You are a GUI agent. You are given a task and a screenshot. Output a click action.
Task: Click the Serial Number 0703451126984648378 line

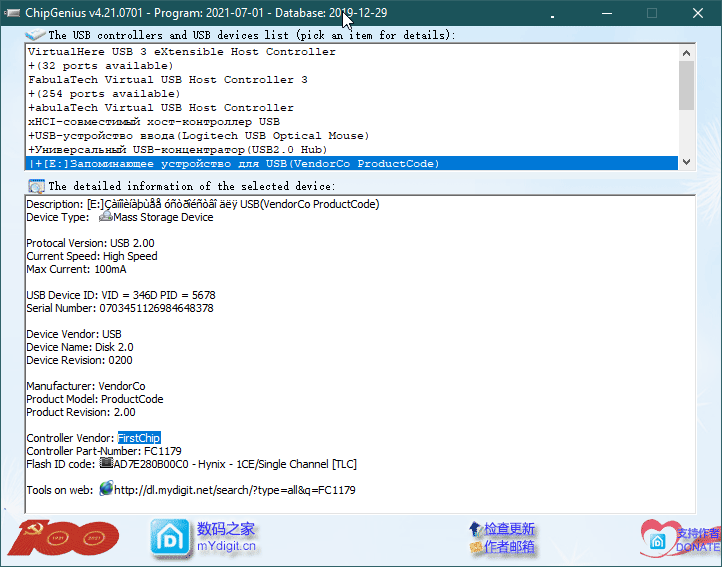pos(120,308)
